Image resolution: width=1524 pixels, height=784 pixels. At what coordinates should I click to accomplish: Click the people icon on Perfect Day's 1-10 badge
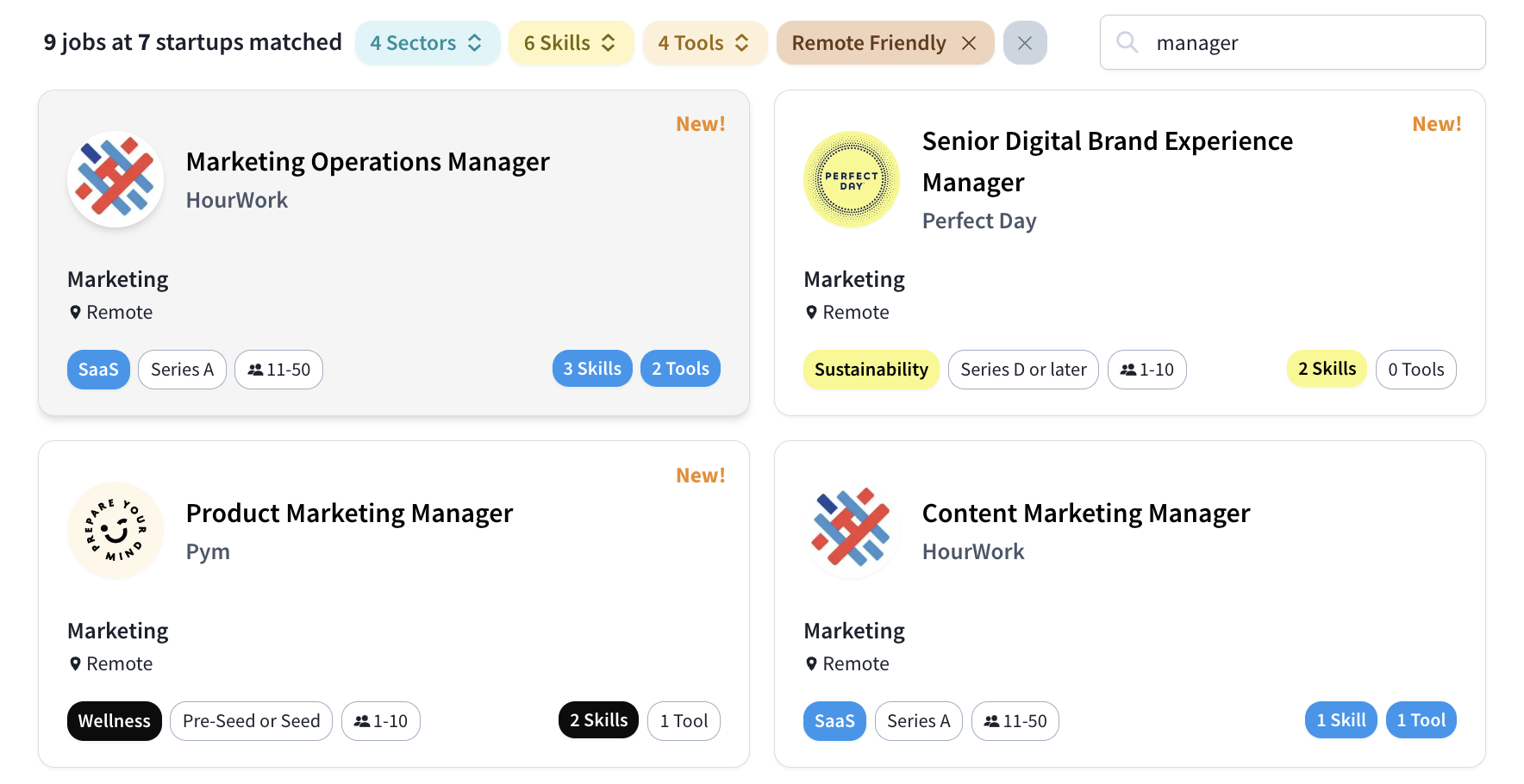1128,370
